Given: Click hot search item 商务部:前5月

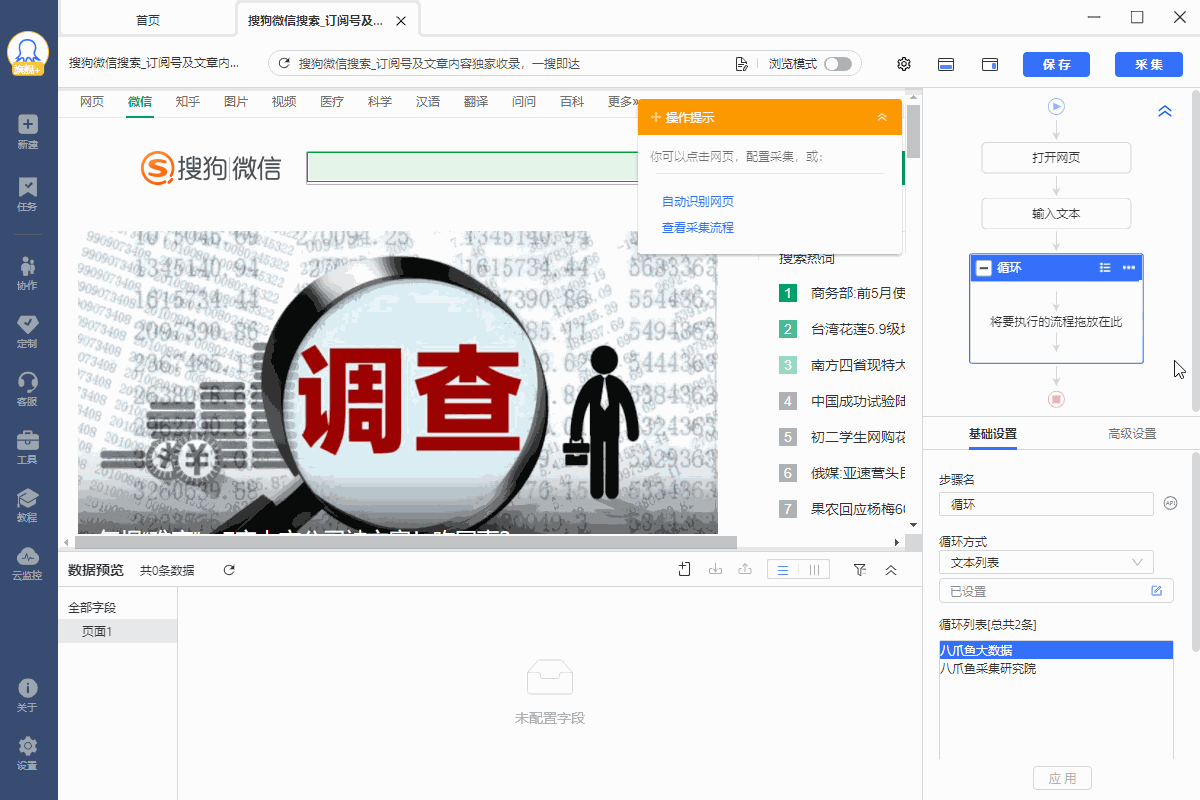Looking at the screenshot, I should pos(858,293).
